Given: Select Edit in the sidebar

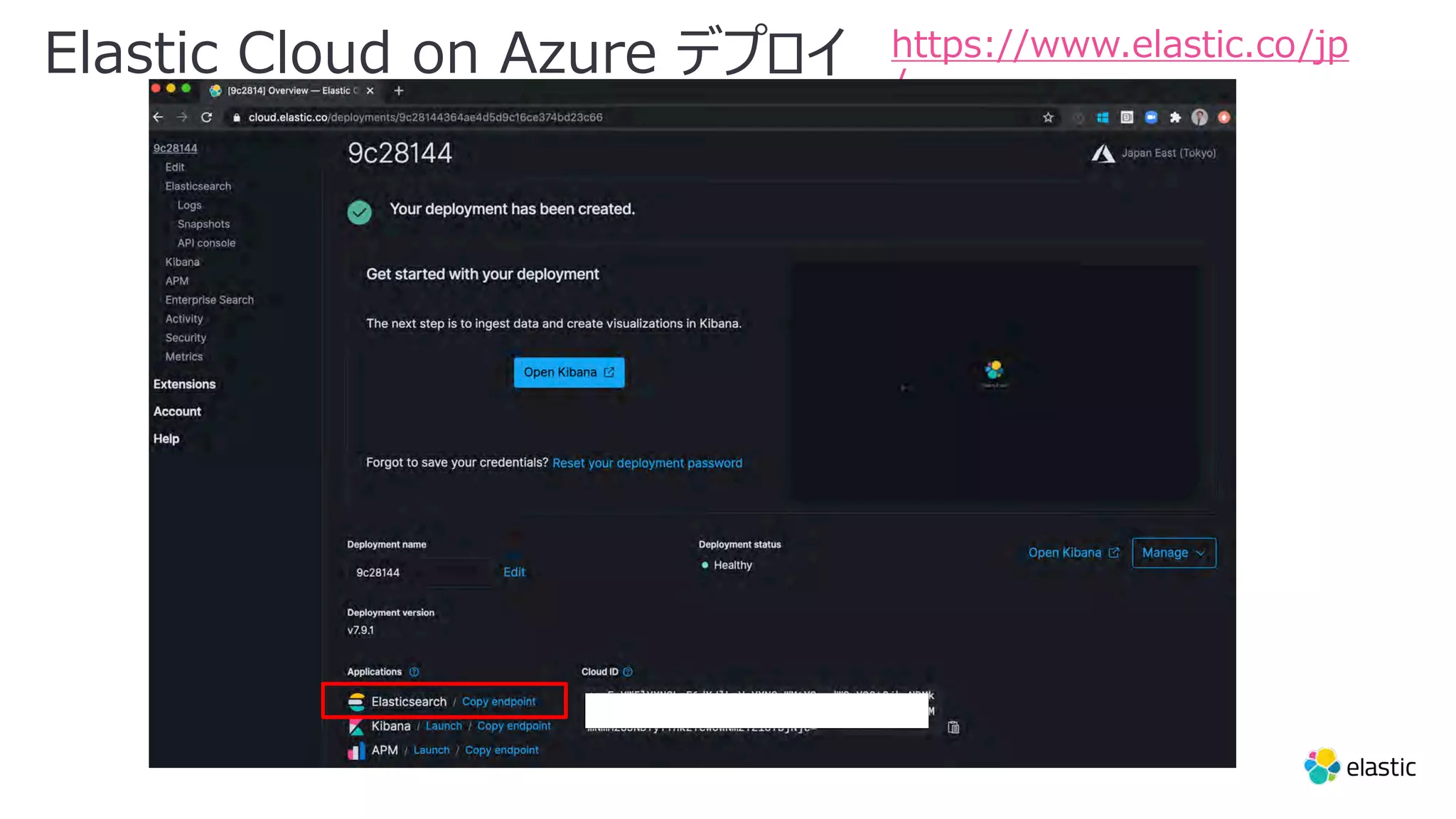Looking at the screenshot, I should point(175,167).
